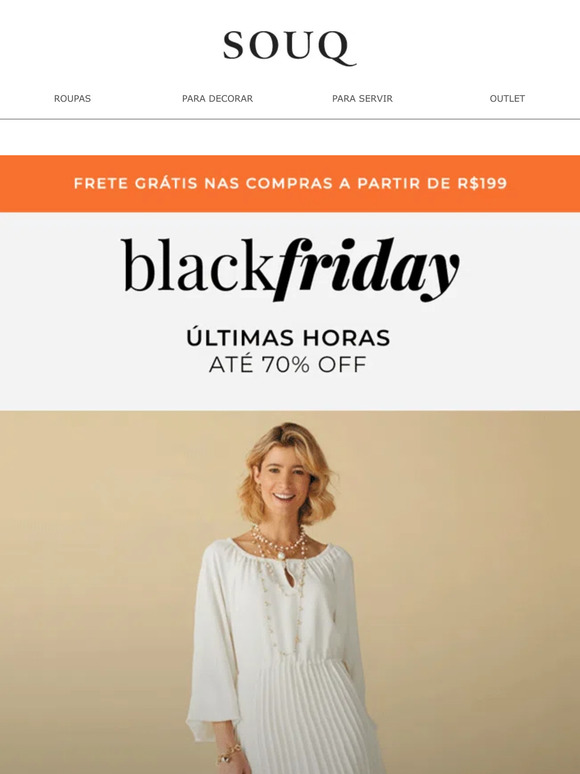
Task: Click the gold bracelet on the wrist
Action: click(x=229, y=754)
